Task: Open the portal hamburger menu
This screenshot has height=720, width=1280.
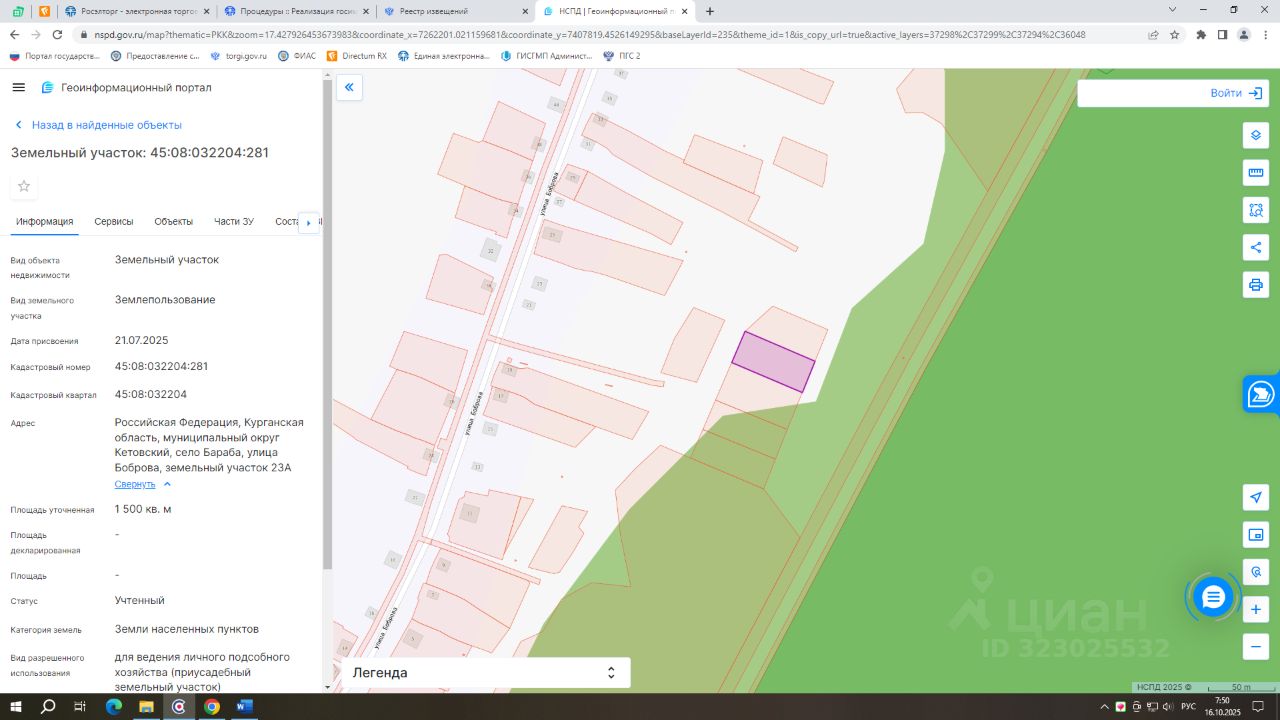Action: [x=18, y=88]
